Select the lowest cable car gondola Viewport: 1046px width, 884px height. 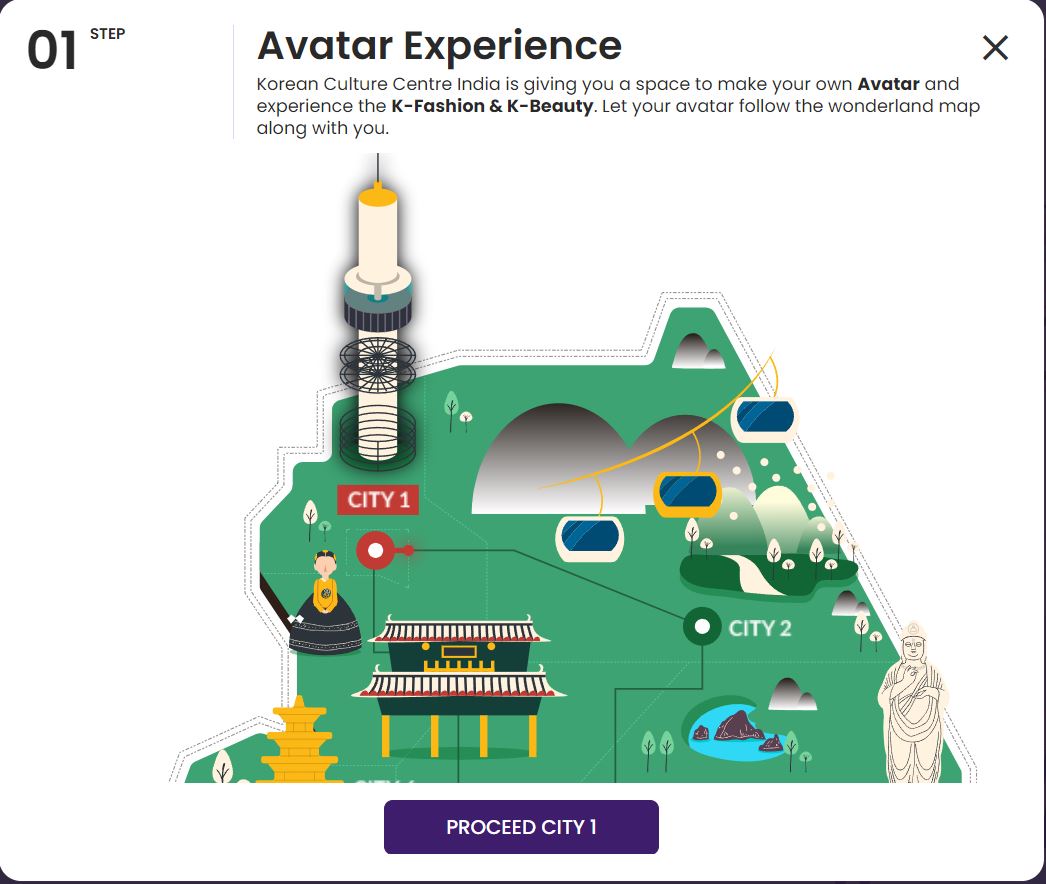click(x=590, y=539)
